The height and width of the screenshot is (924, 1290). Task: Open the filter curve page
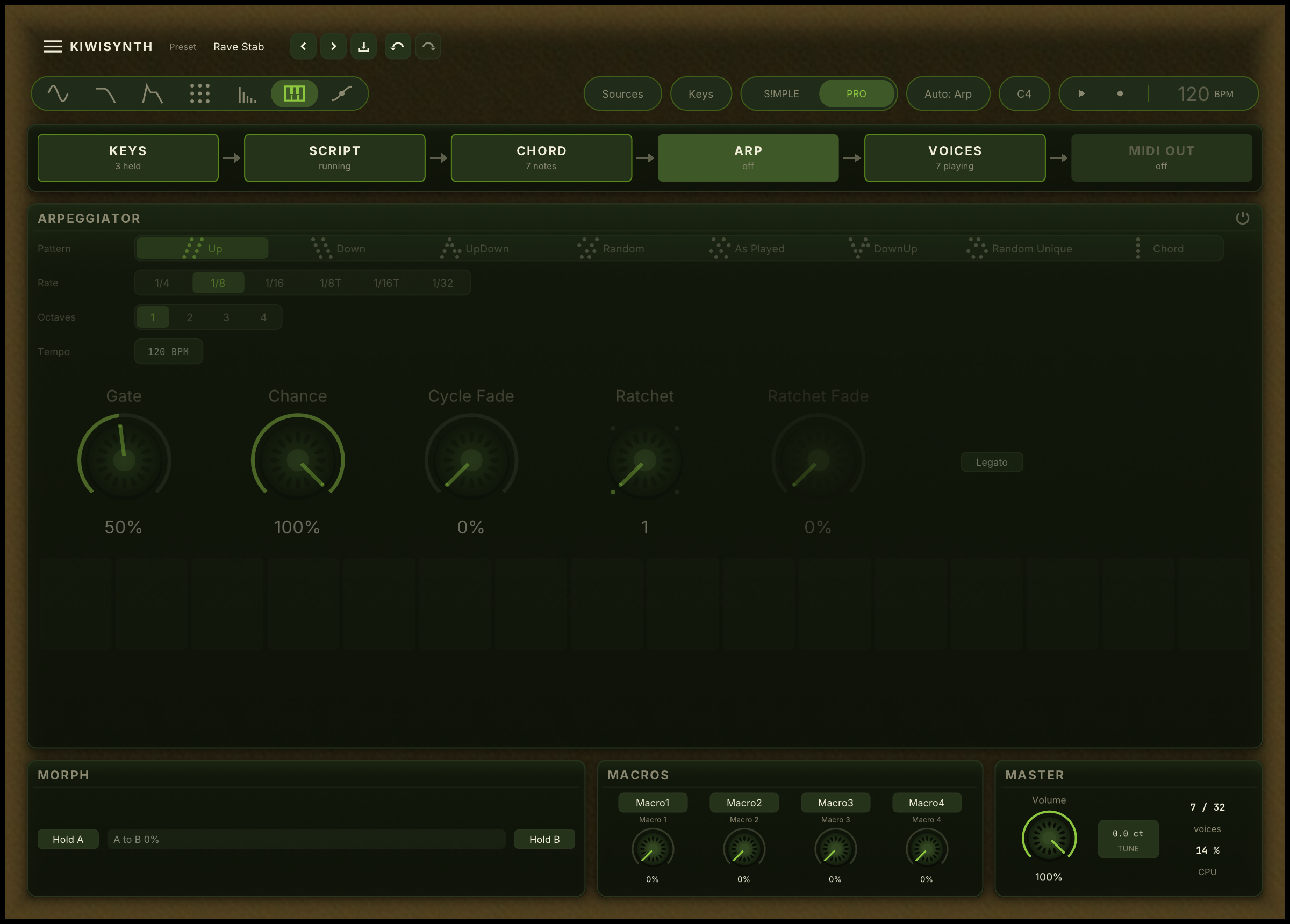pyautogui.click(x=105, y=93)
